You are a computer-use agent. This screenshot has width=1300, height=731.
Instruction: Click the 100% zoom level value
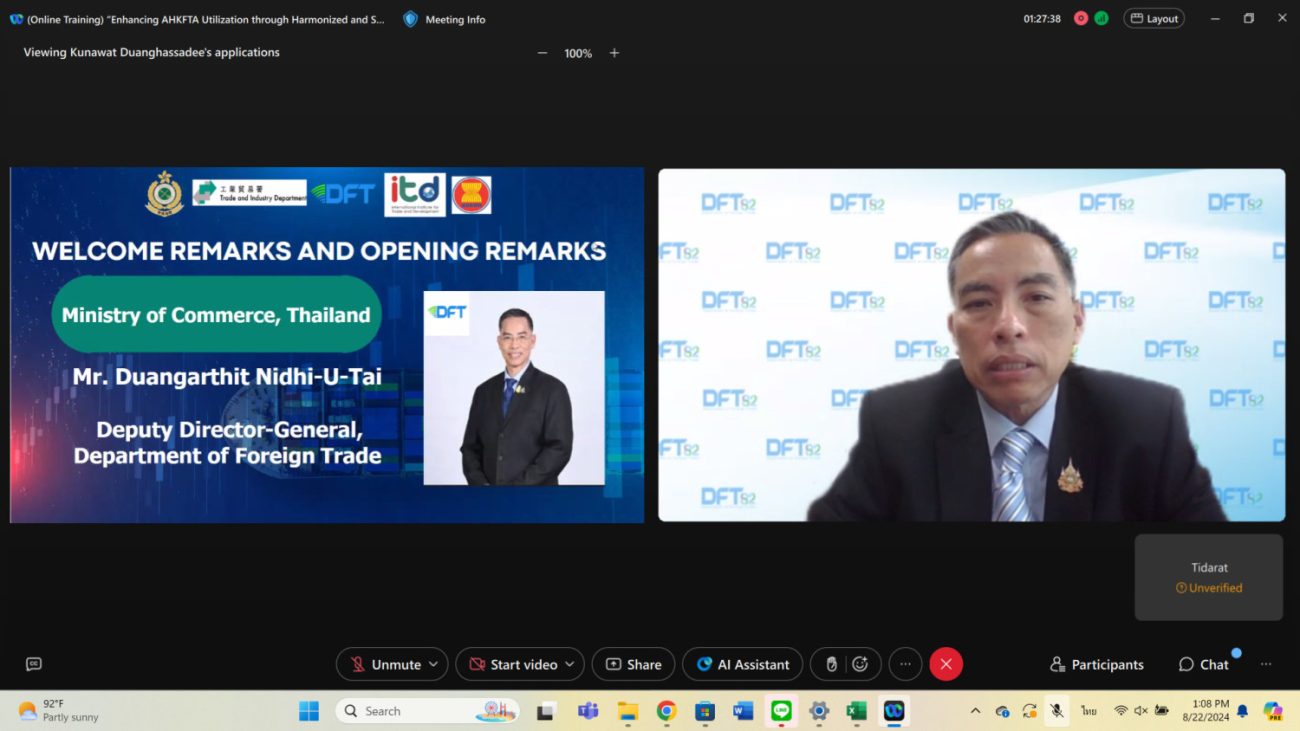578,53
